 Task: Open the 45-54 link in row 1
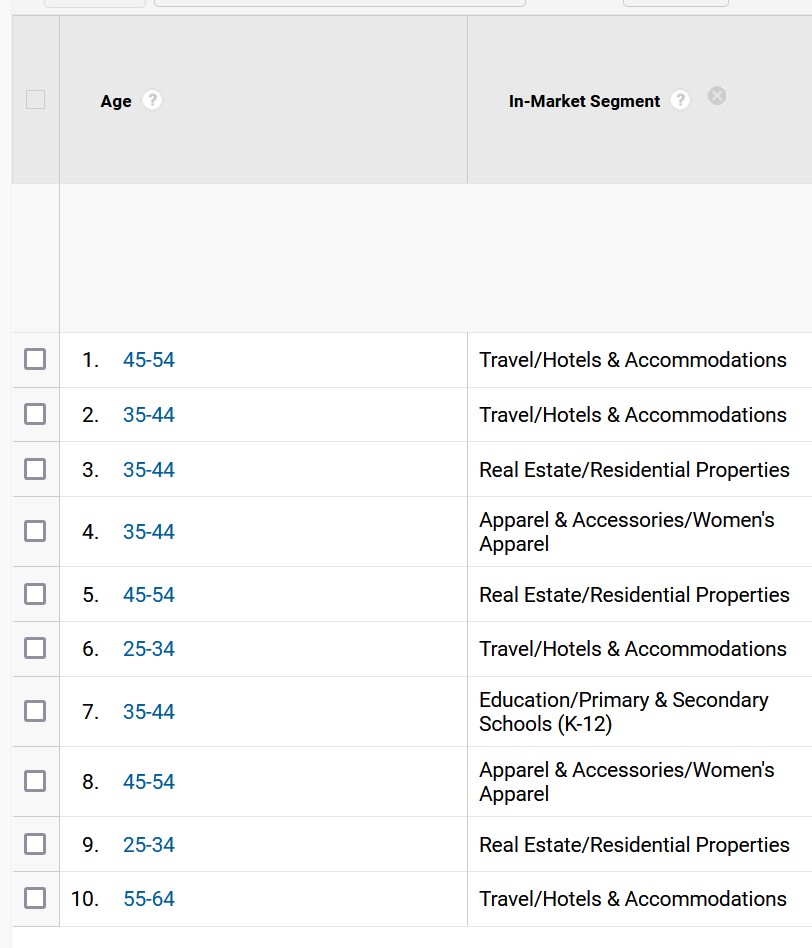(149, 360)
